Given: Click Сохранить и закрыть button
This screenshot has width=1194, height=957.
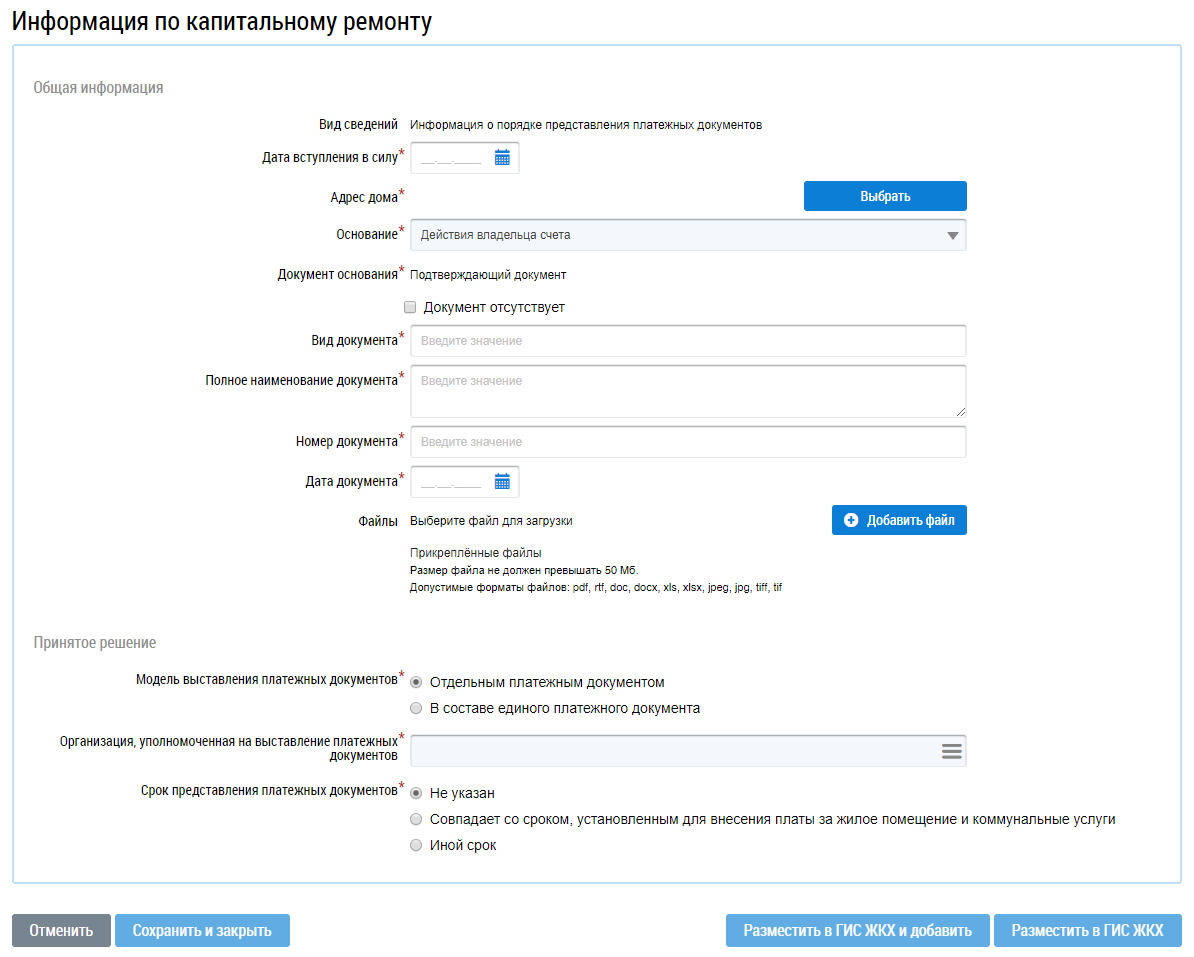Looking at the screenshot, I should coord(202,930).
